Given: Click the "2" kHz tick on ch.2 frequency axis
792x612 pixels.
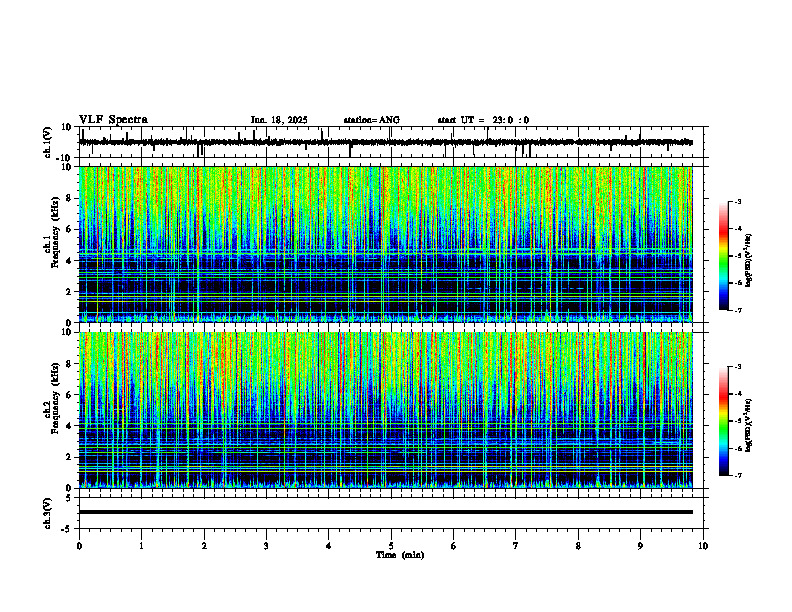Looking at the screenshot, I should coord(70,457).
